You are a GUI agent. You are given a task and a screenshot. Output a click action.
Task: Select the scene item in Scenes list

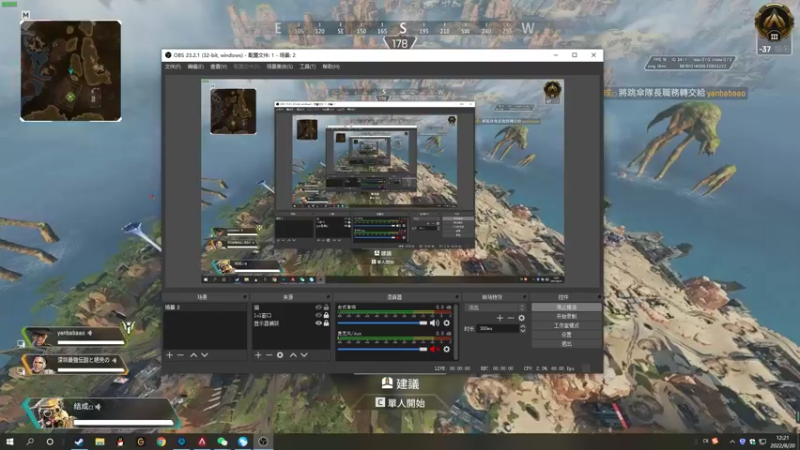click(205, 308)
